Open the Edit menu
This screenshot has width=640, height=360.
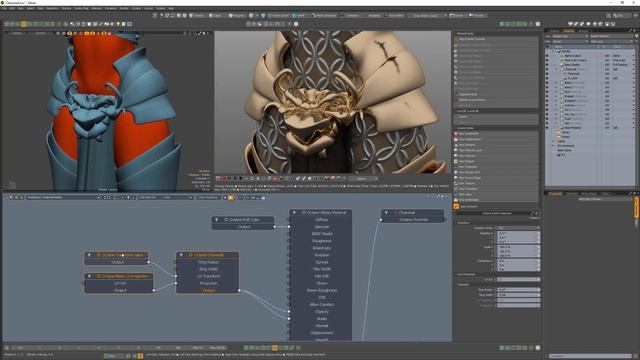(x=12, y=8)
